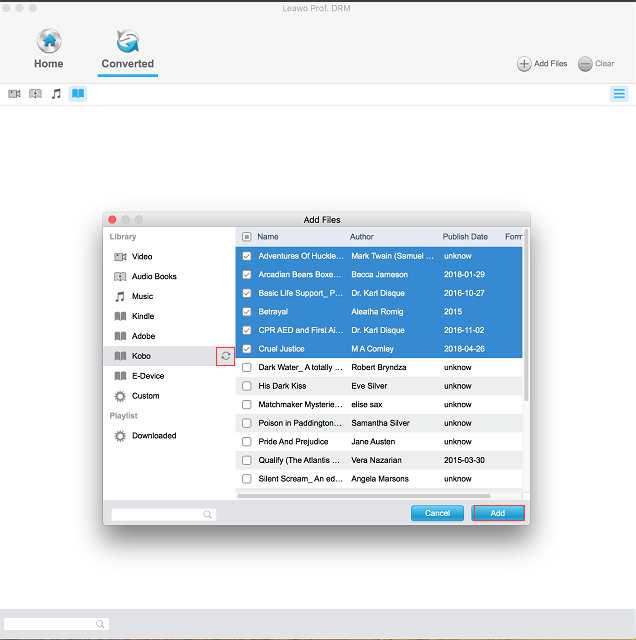This screenshot has width=636, height=640.
Task: Check His Dark Kiss book
Action: (247, 386)
